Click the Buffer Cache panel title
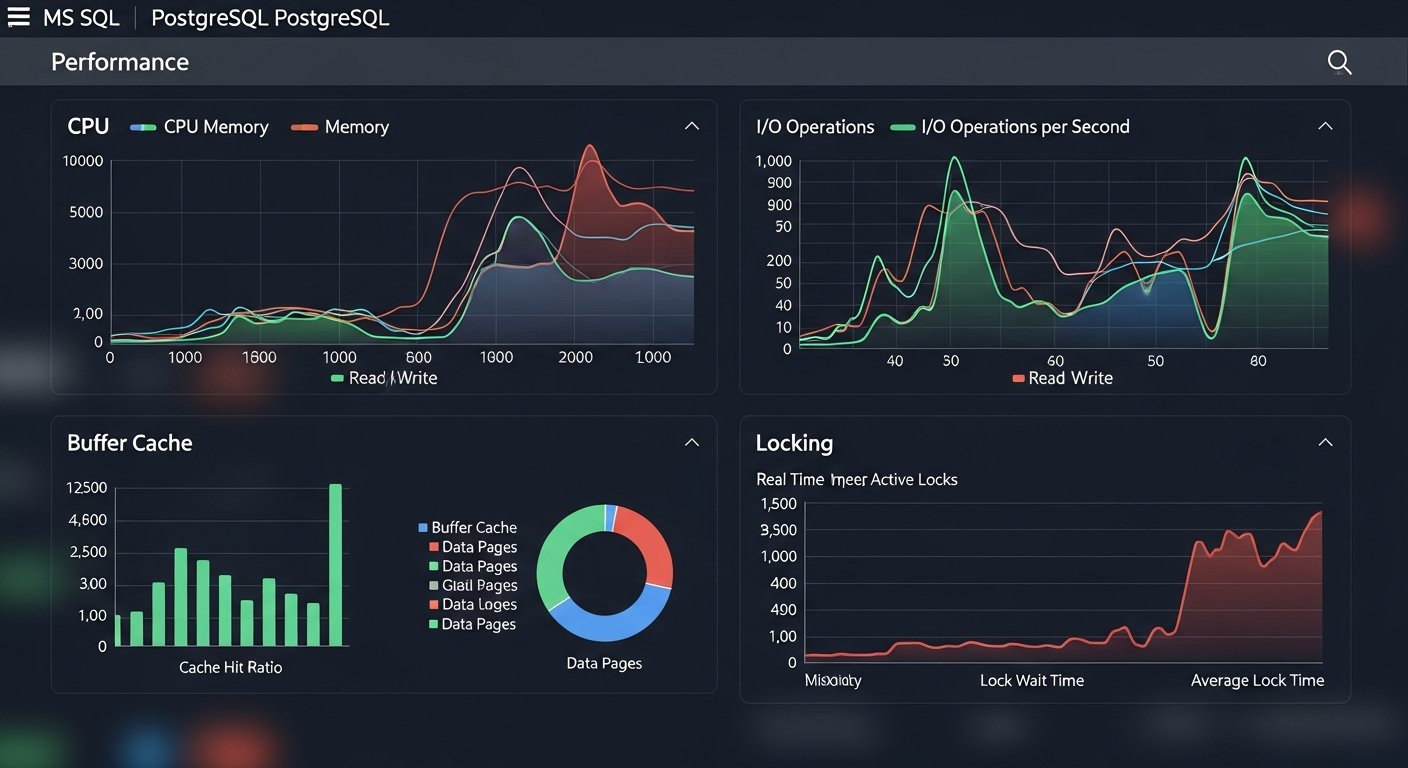Viewport: 1408px width, 768px height. pos(130,443)
